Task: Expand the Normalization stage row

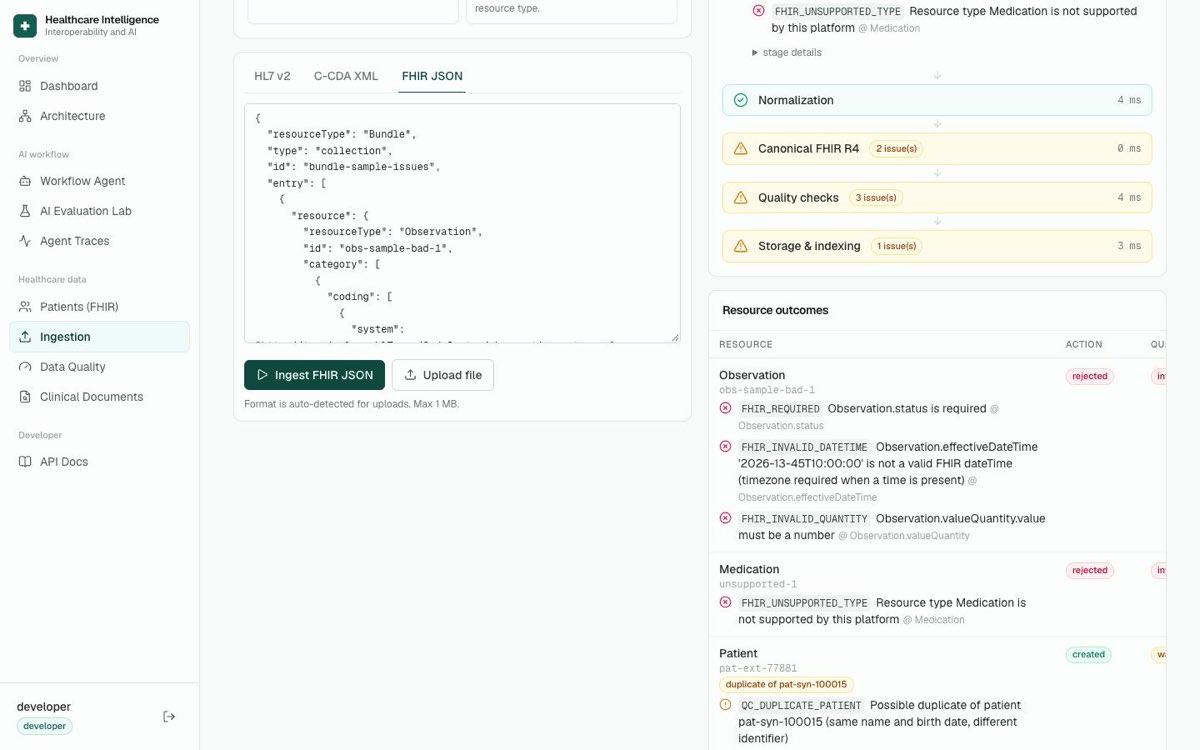Action: [937, 100]
